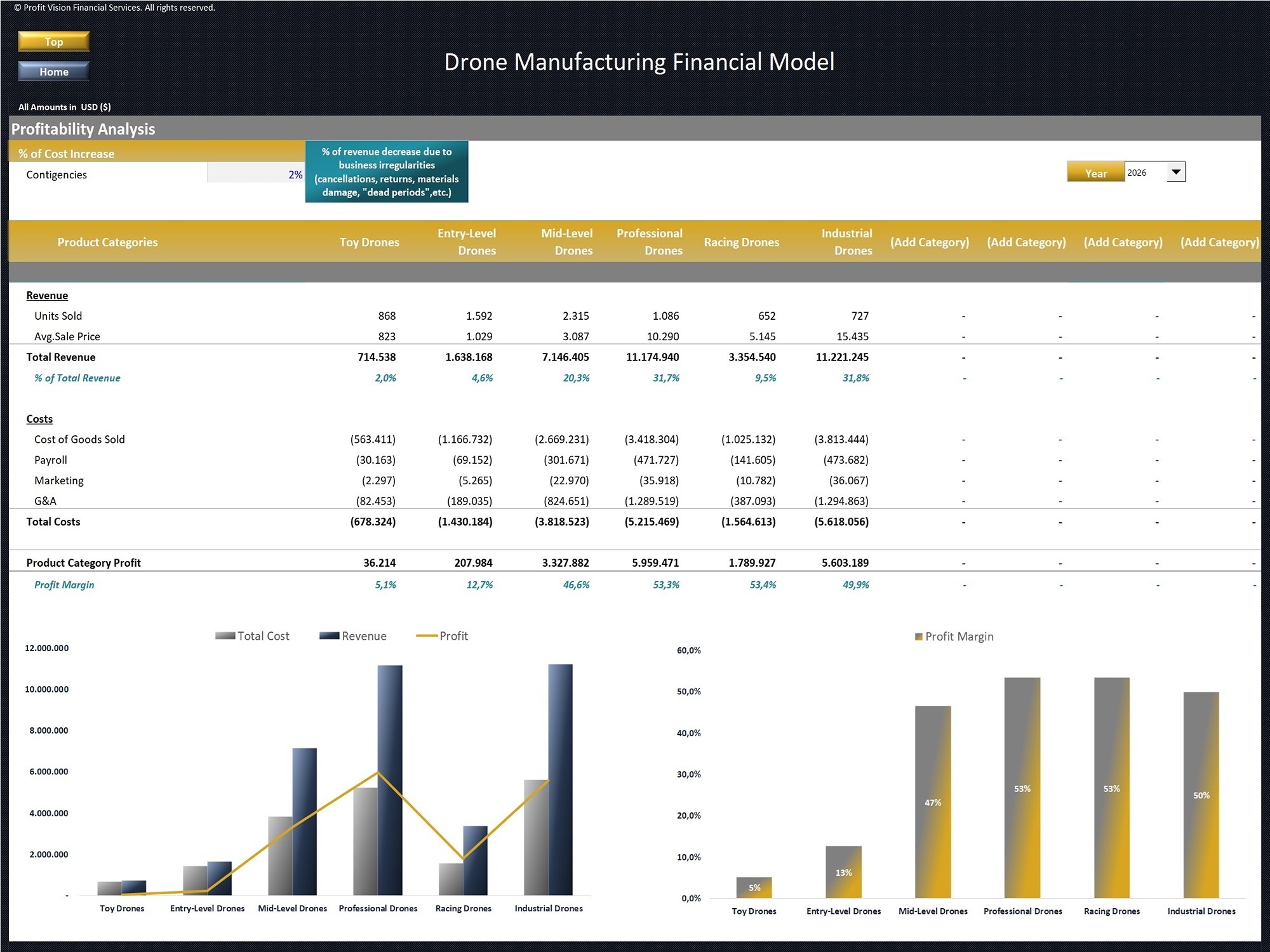The image size is (1270, 952).
Task: Select the Product Category Profit label
Action: point(83,563)
